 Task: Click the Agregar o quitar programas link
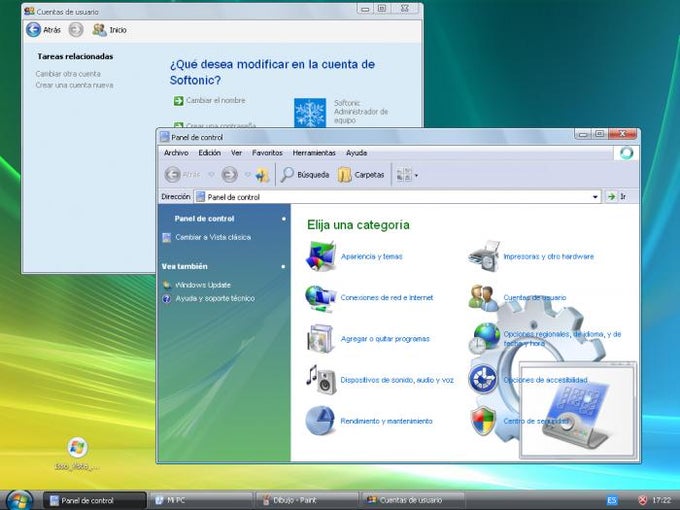coord(385,339)
